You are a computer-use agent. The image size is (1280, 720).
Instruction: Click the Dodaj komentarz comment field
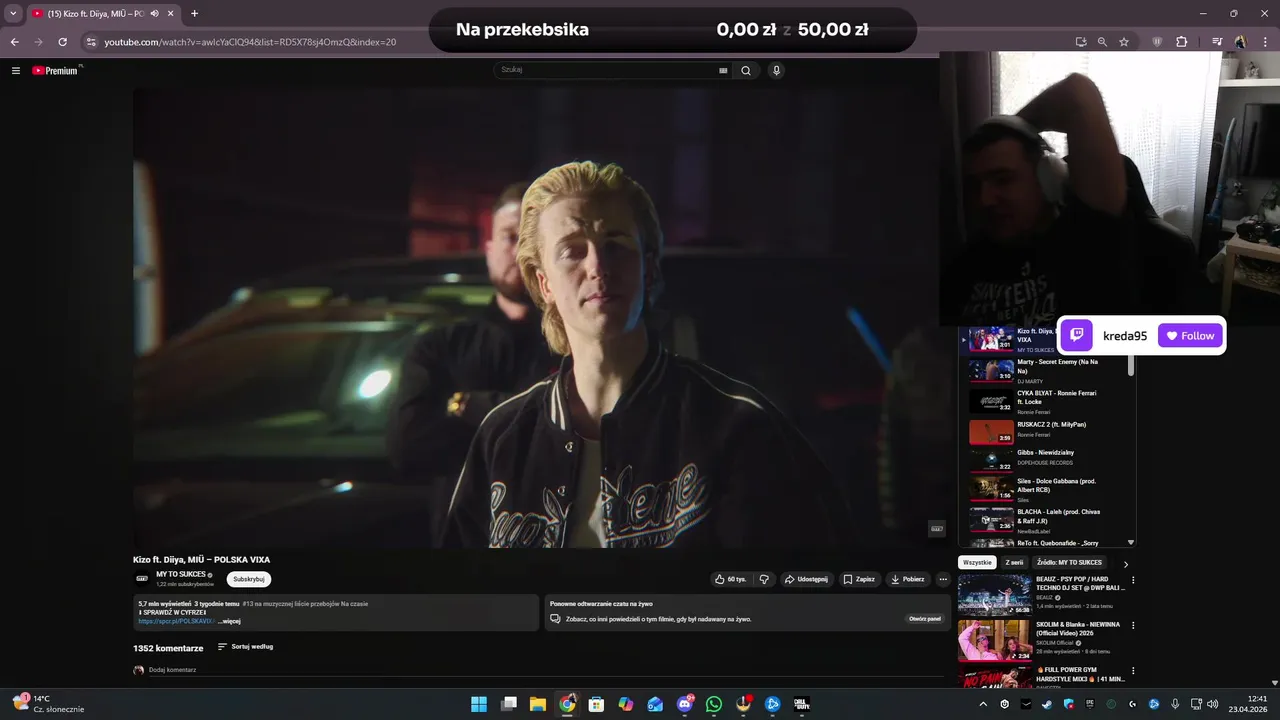pyautogui.click(x=545, y=670)
